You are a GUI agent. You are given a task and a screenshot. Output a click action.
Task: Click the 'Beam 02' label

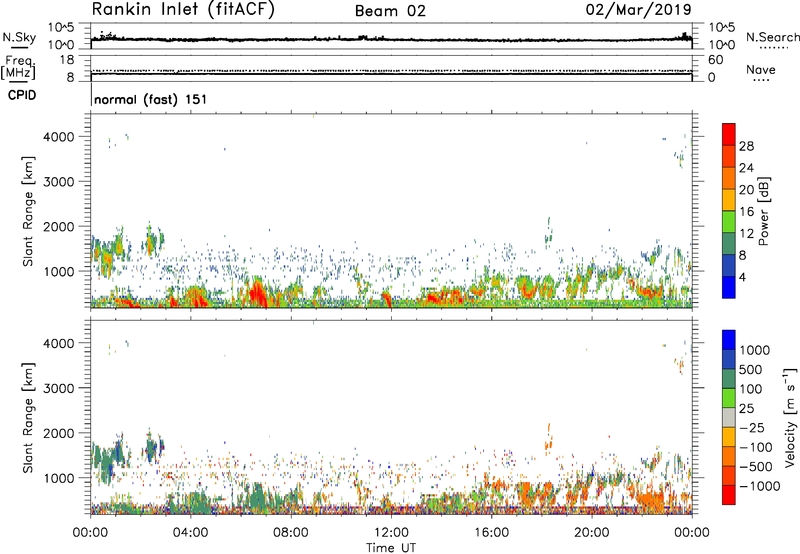390,11
